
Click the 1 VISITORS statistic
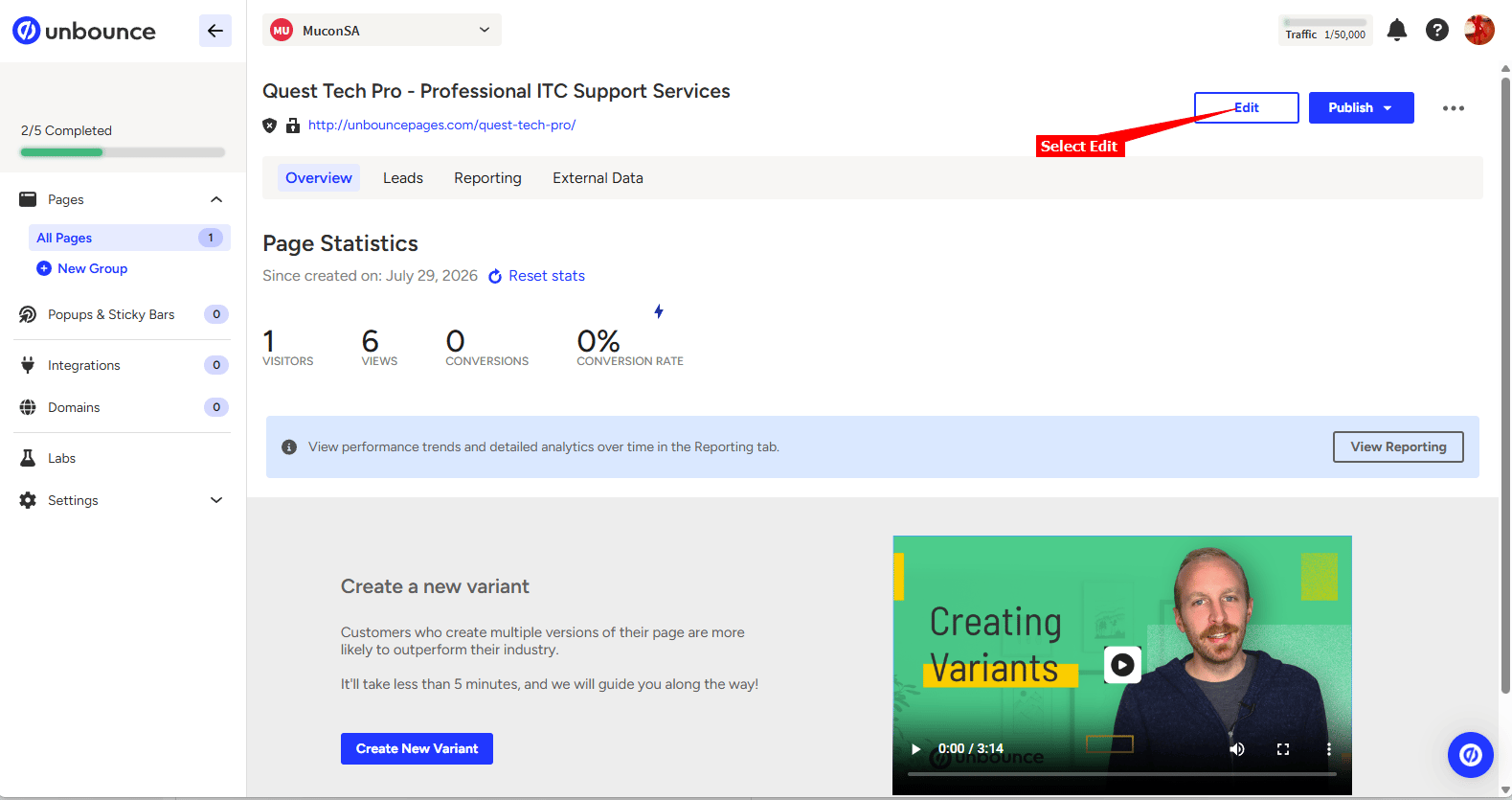[x=287, y=348]
